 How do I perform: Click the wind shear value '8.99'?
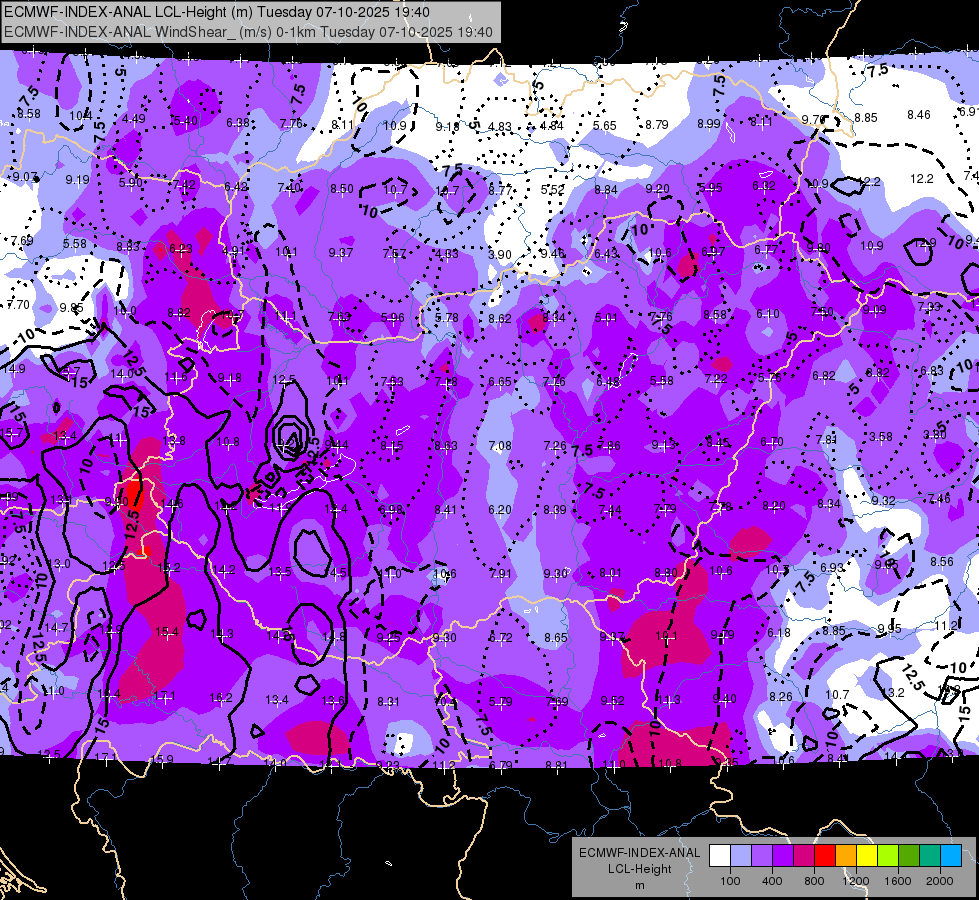pos(709,123)
